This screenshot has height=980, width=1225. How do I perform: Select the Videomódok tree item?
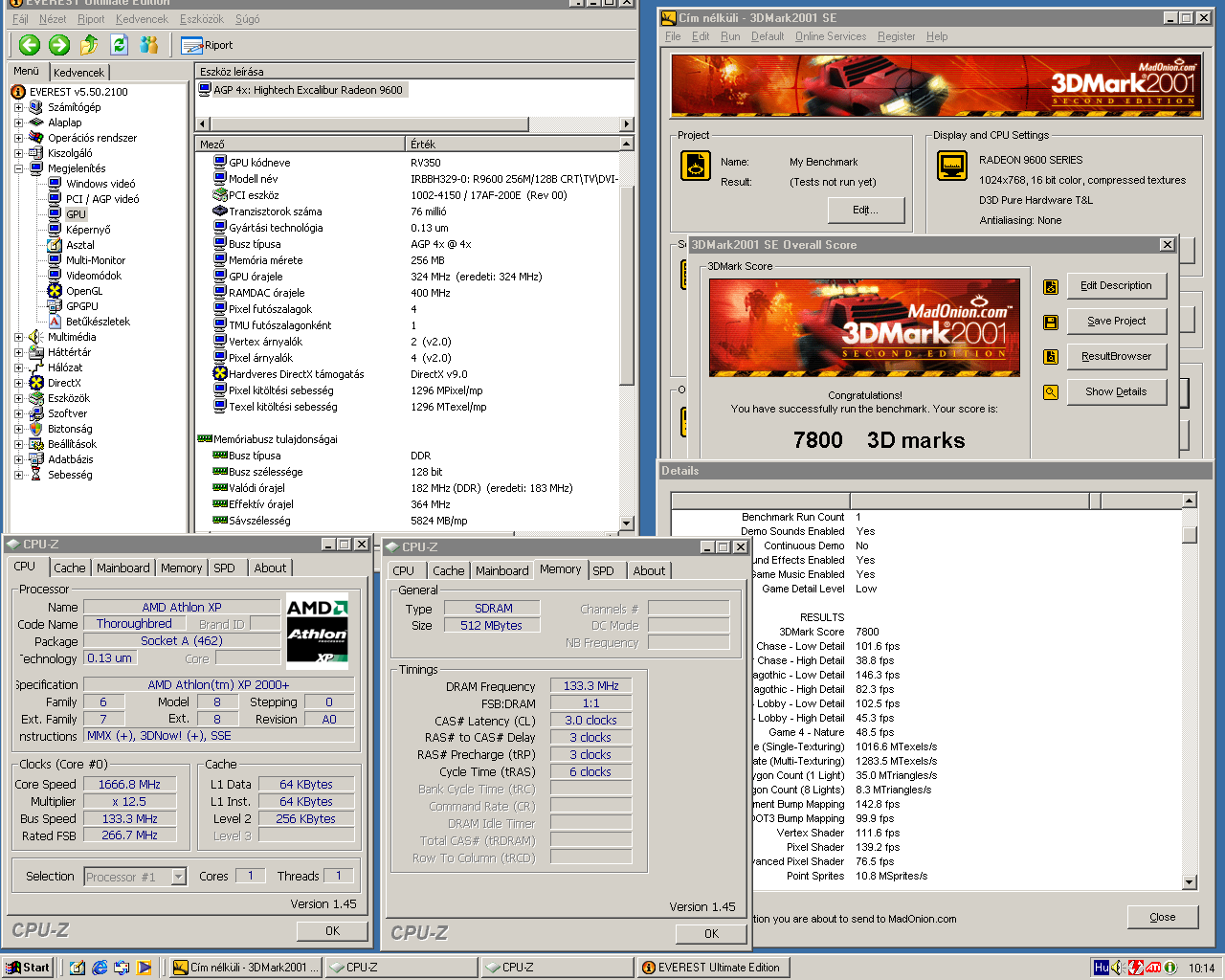point(94,276)
